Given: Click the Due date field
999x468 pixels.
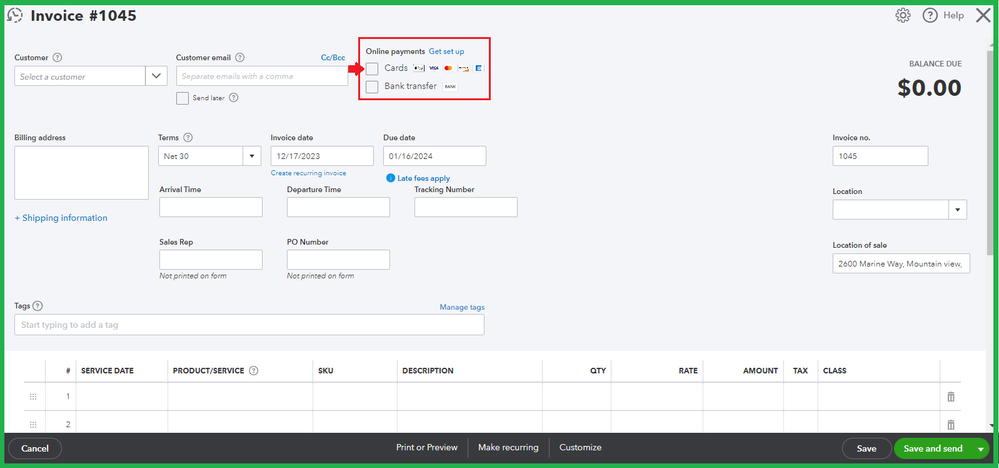Looking at the screenshot, I should tap(435, 156).
